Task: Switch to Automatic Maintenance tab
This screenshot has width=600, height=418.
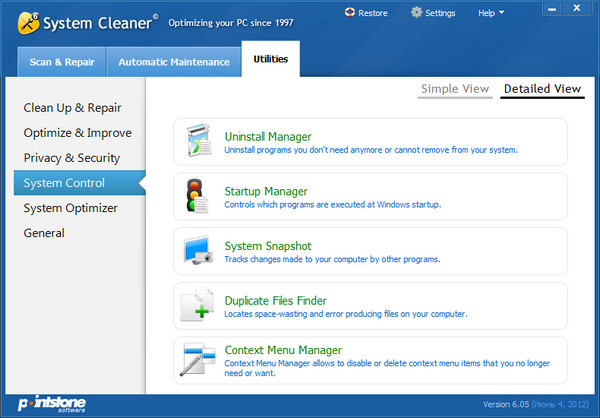Action: 174,62
